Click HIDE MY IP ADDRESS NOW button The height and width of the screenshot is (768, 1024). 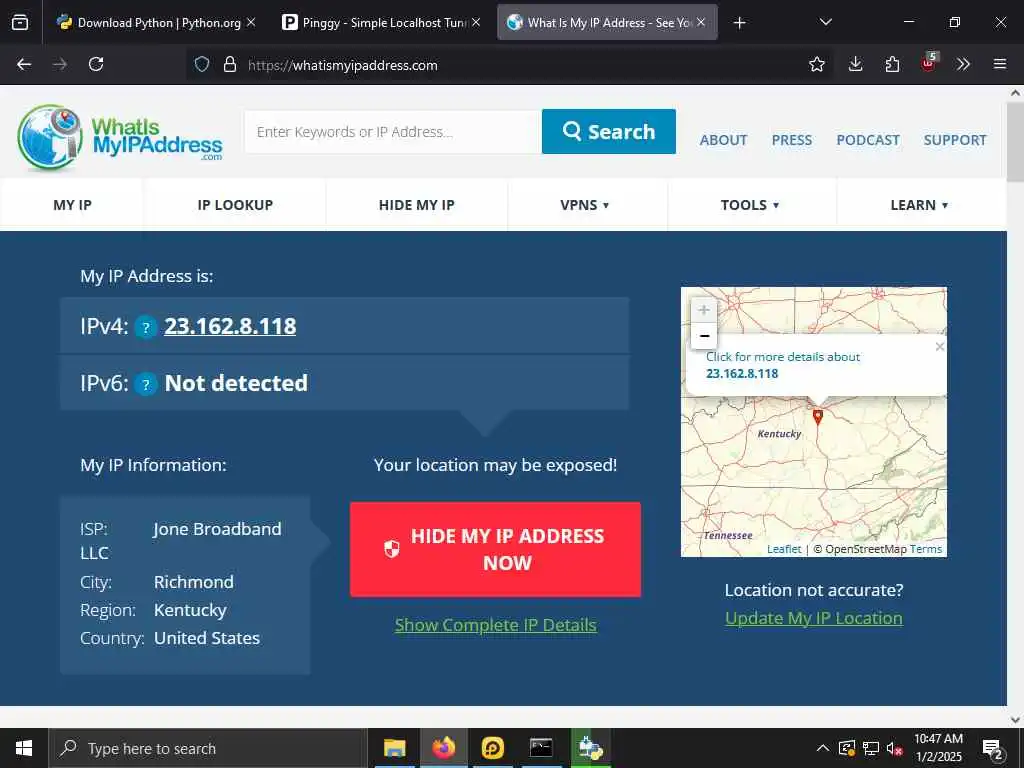495,549
